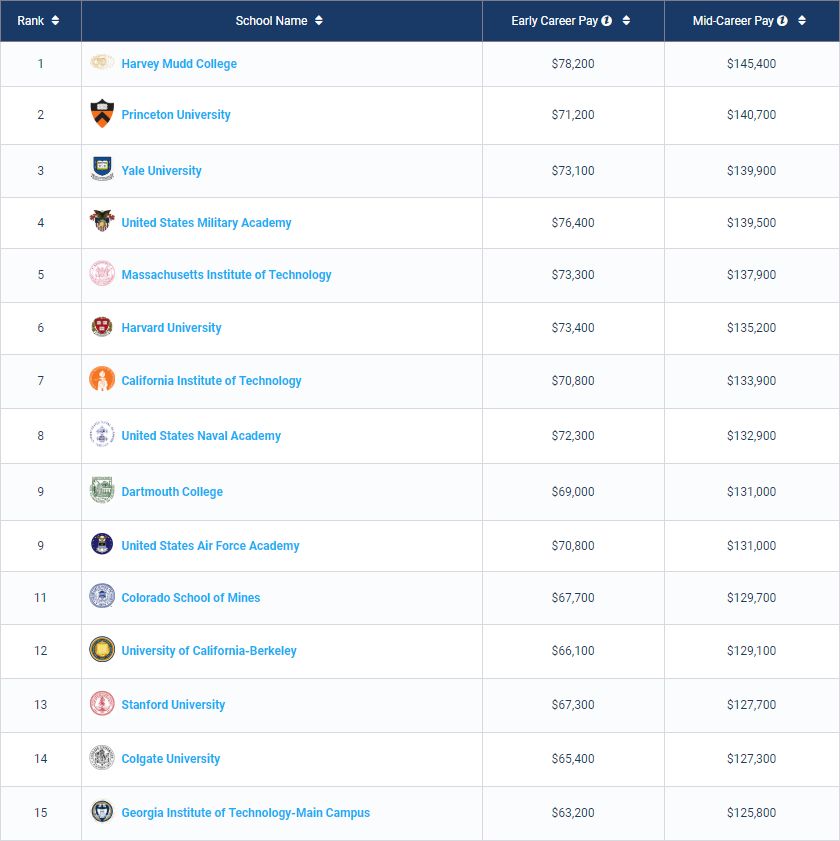Open United States Naval Academy link
The width and height of the screenshot is (840, 841).
tap(201, 436)
